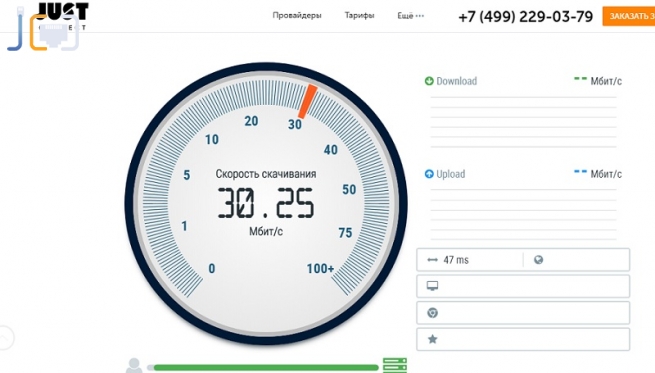Click the orange ЗАКАЗАТЬ button
The height and width of the screenshot is (373, 655).
629,16
